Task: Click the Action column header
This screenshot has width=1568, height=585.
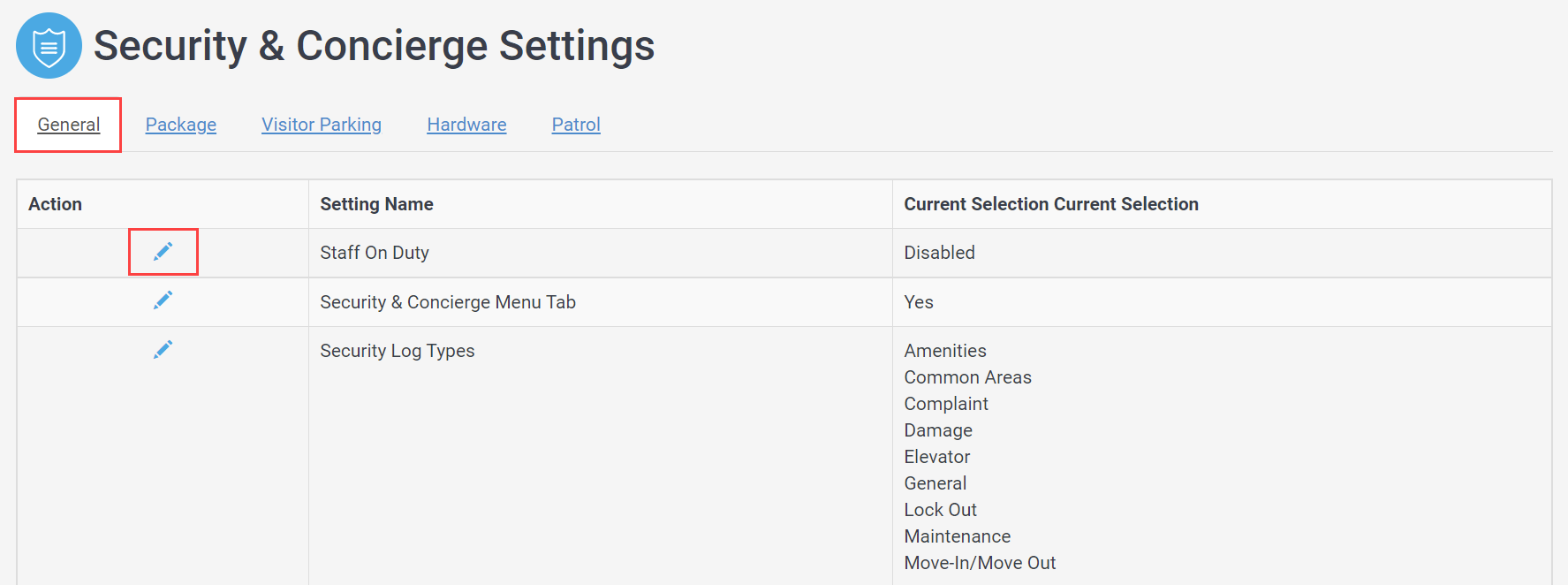Action: coord(55,204)
